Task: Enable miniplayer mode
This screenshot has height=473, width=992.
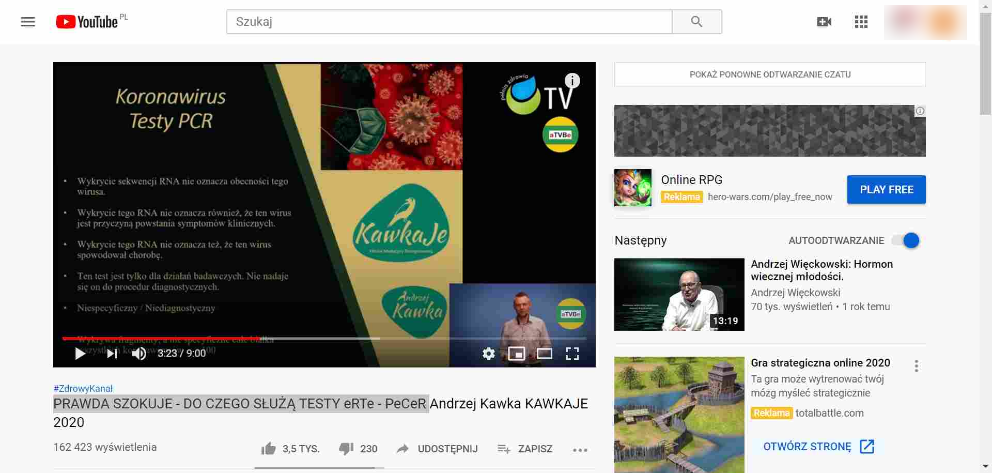Action: [x=517, y=353]
